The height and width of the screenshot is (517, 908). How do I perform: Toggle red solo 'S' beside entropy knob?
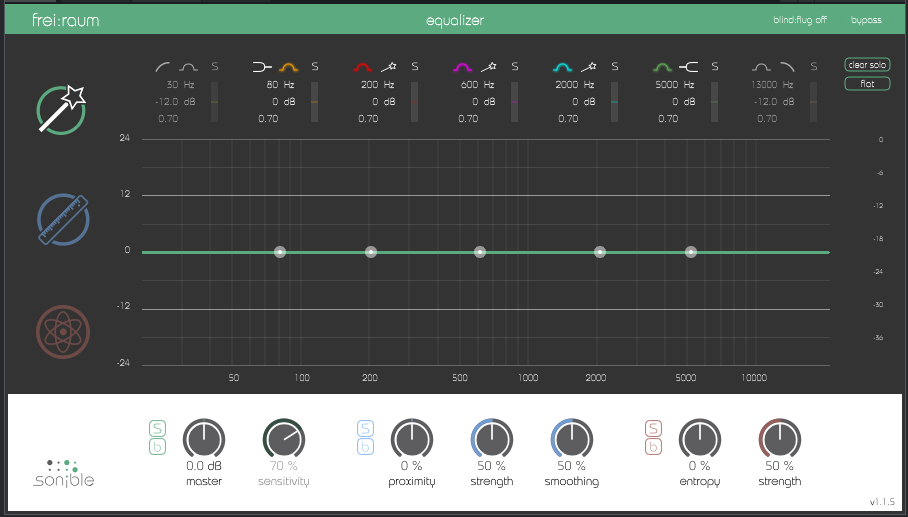point(652,428)
